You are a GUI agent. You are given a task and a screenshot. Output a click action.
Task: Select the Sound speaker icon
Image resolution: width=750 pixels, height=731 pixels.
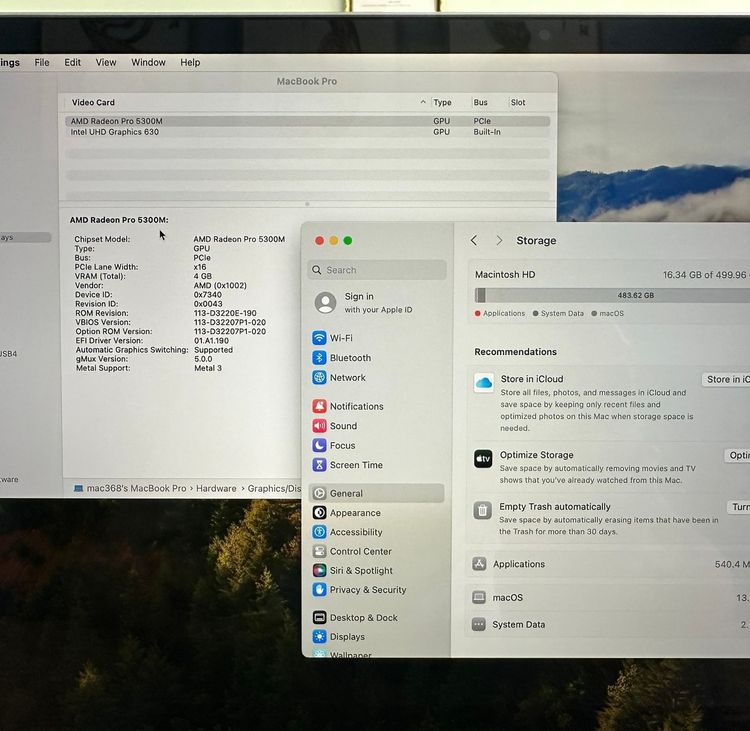click(x=319, y=426)
